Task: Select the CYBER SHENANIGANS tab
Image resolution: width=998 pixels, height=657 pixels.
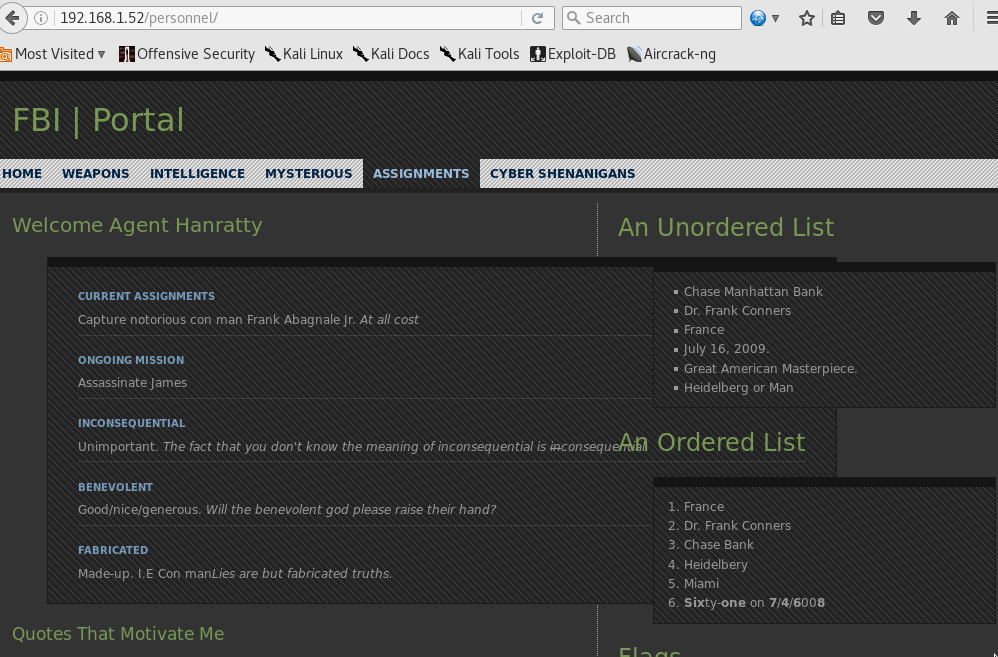Action: 562,173
